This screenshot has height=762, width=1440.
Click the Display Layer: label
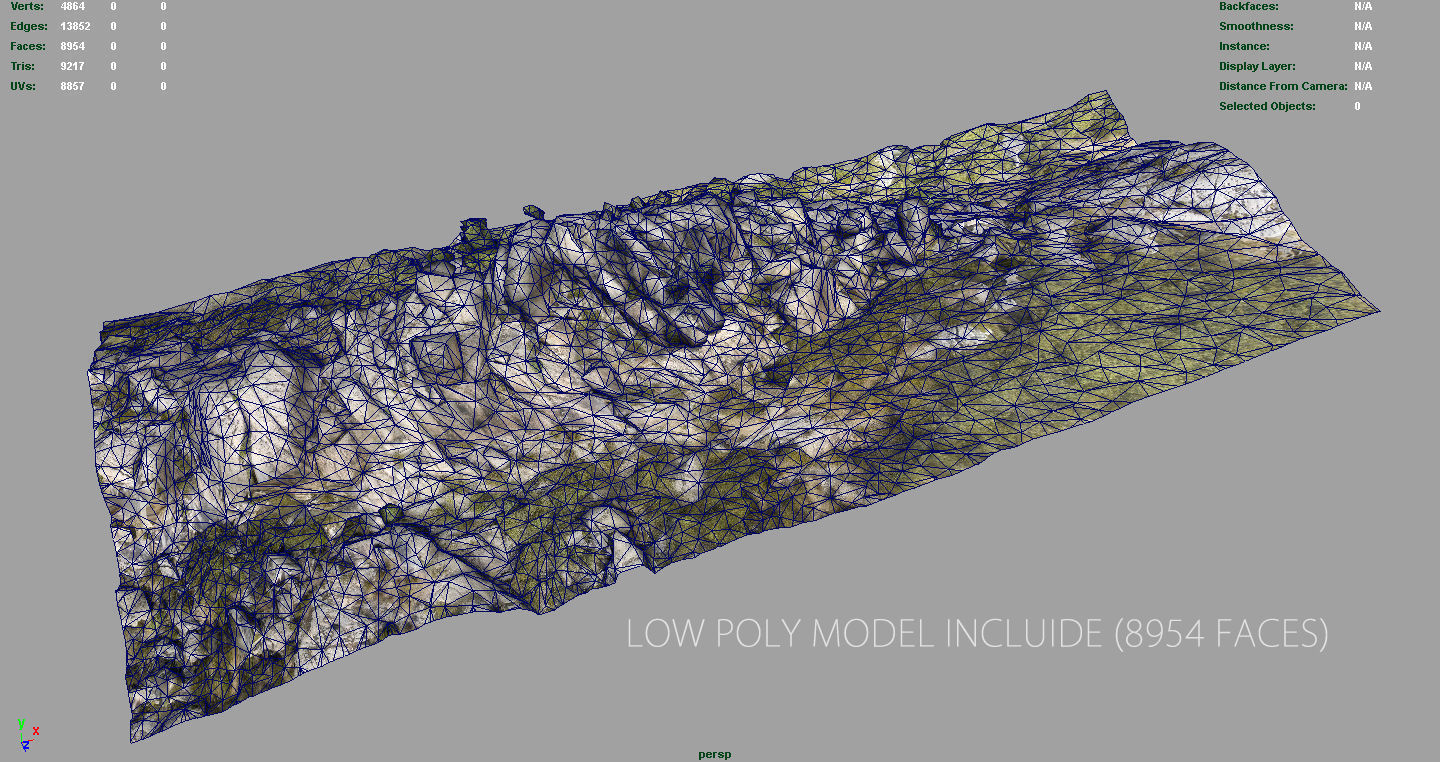(1257, 66)
